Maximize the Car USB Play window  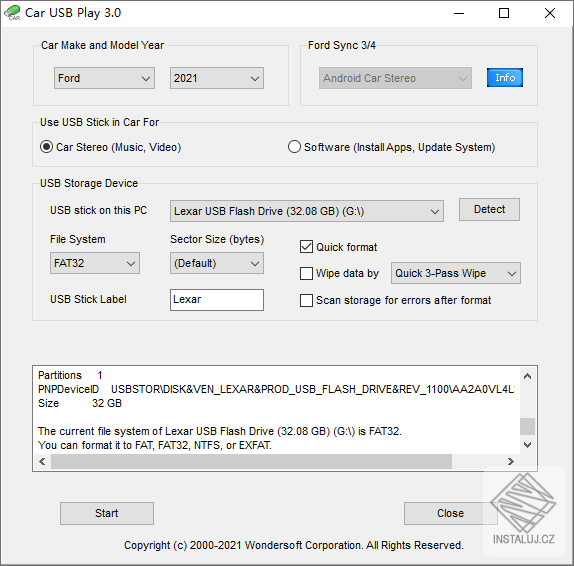[504, 13]
